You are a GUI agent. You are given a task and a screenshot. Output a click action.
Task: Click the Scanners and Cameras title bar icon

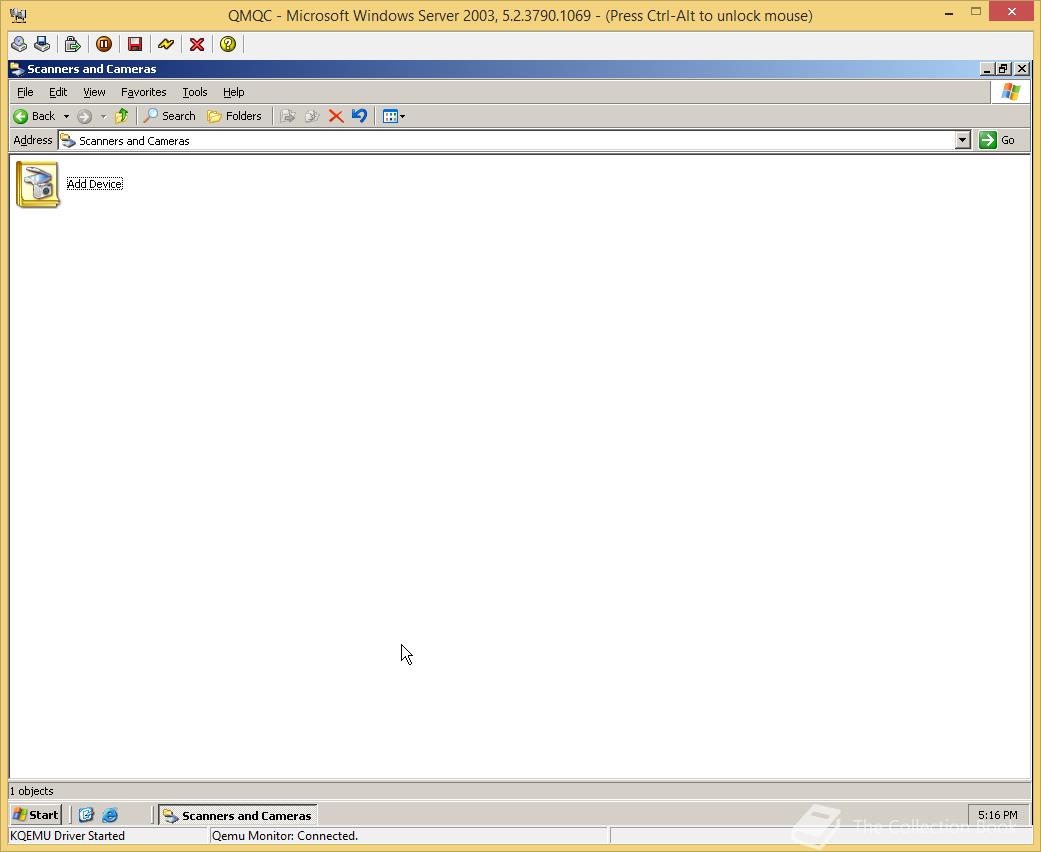coord(17,69)
